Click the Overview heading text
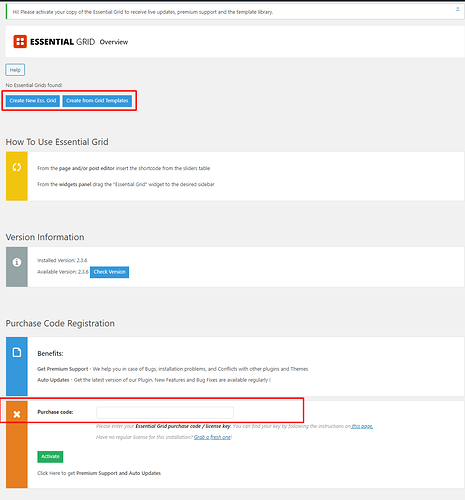This screenshot has height=500, width=465. [114, 42]
